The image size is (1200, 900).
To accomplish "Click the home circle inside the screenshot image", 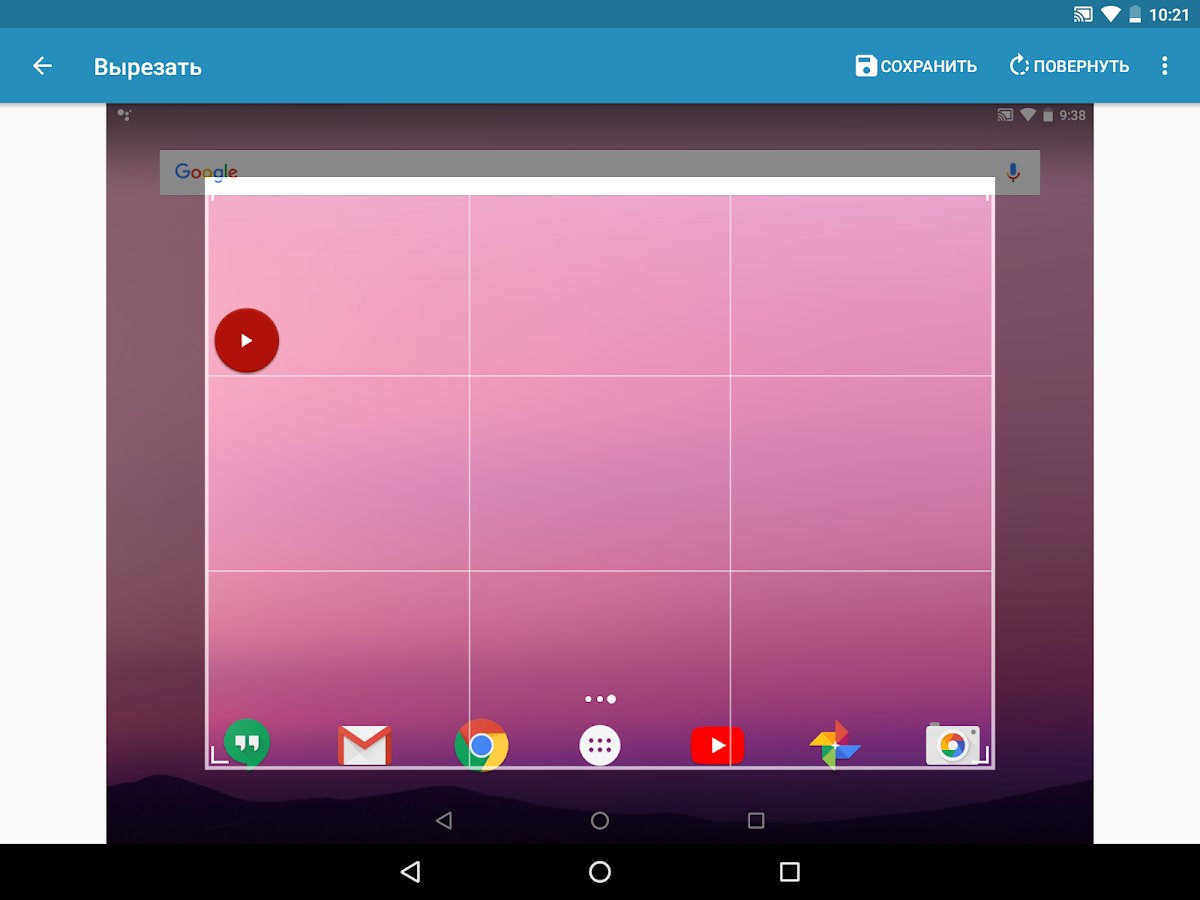I will 600,820.
